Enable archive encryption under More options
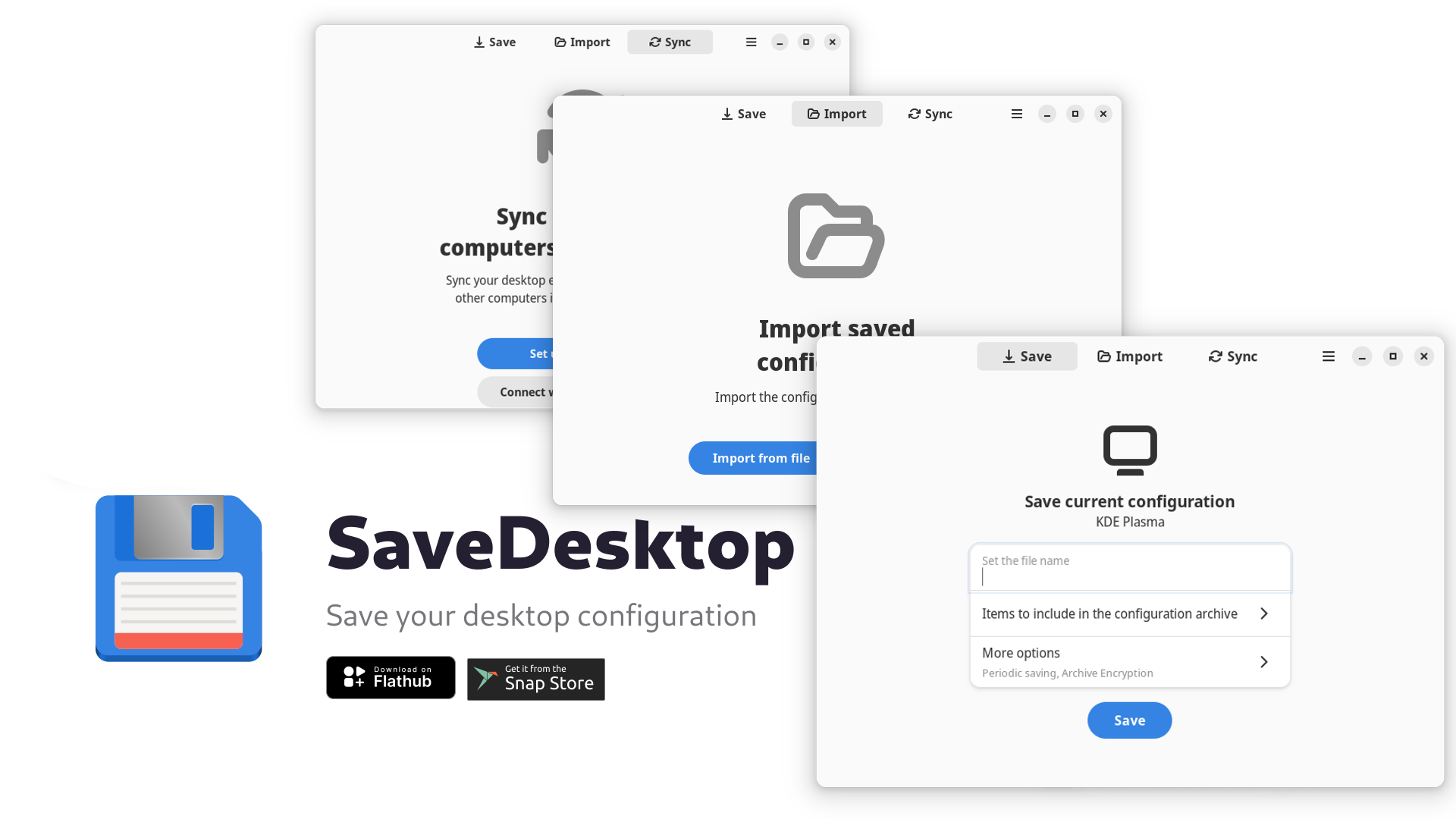This screenshot has width=1456, height=819. [x=1128, y=661]
